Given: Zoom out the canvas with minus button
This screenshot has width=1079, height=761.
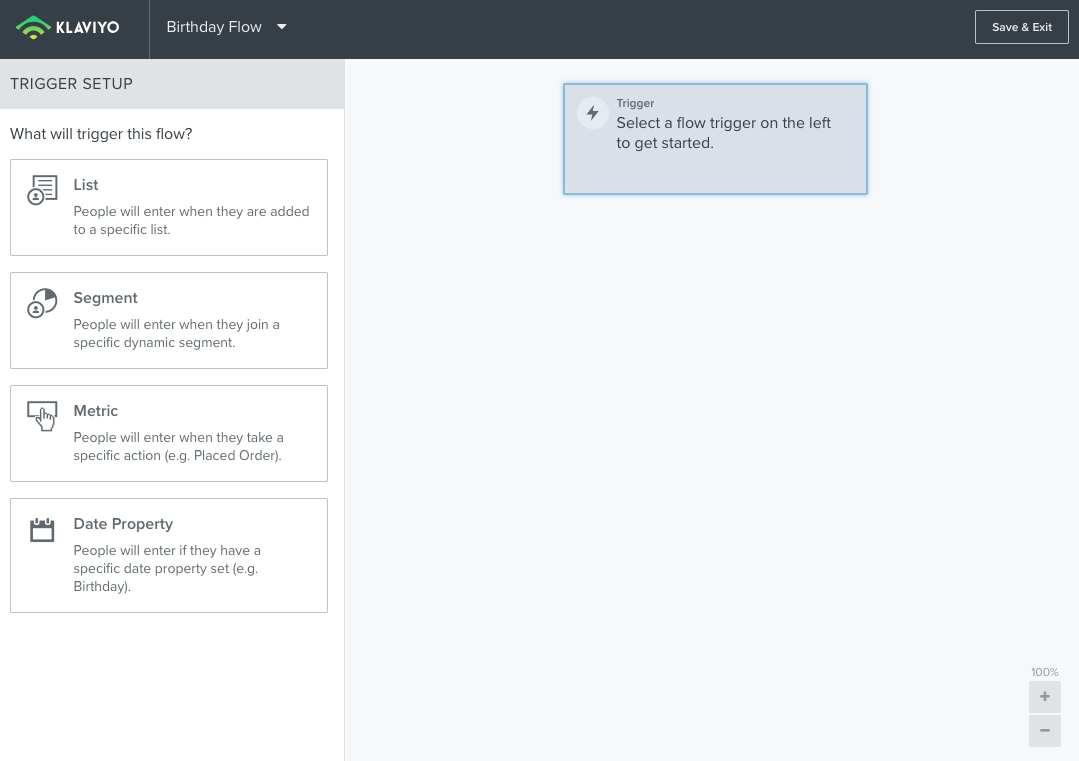Looking at the screenshot, I should (1045, 731).
